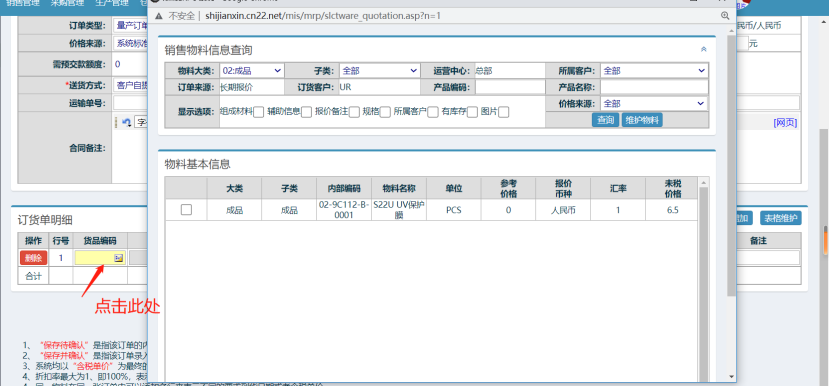Click the undo arrow icon in 合同备注 editor
The height and width of the screenshot is (386, 829).
pyautogui.click(x=127, y=122)
